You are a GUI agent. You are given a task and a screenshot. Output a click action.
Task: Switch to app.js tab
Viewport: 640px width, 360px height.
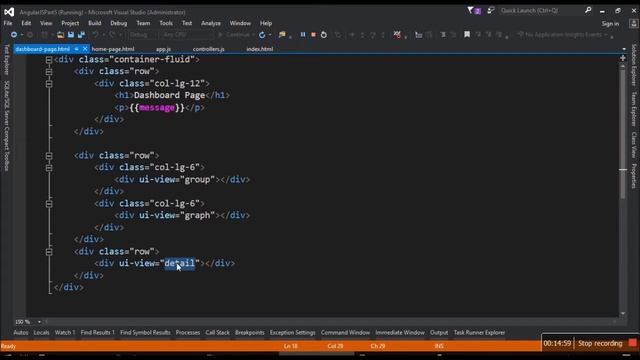point(163,49)
